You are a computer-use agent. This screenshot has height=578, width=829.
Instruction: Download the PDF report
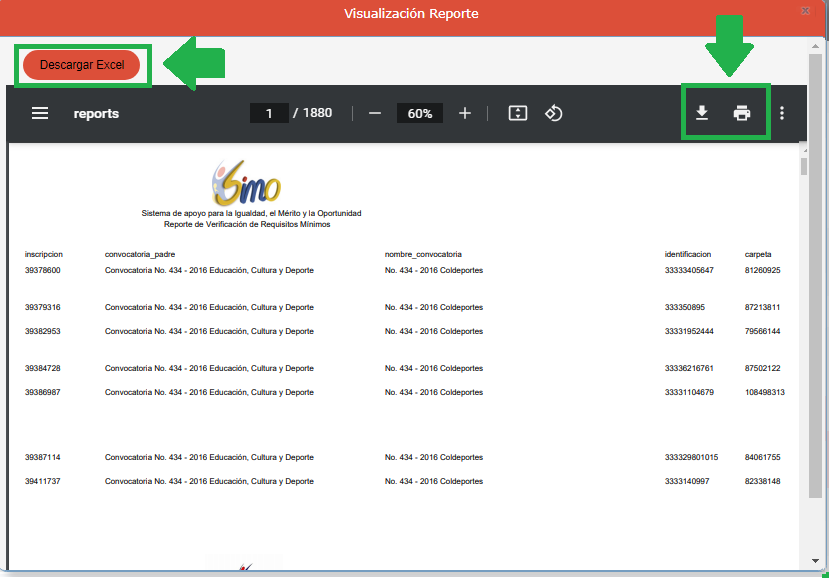(x=702, y=114)
